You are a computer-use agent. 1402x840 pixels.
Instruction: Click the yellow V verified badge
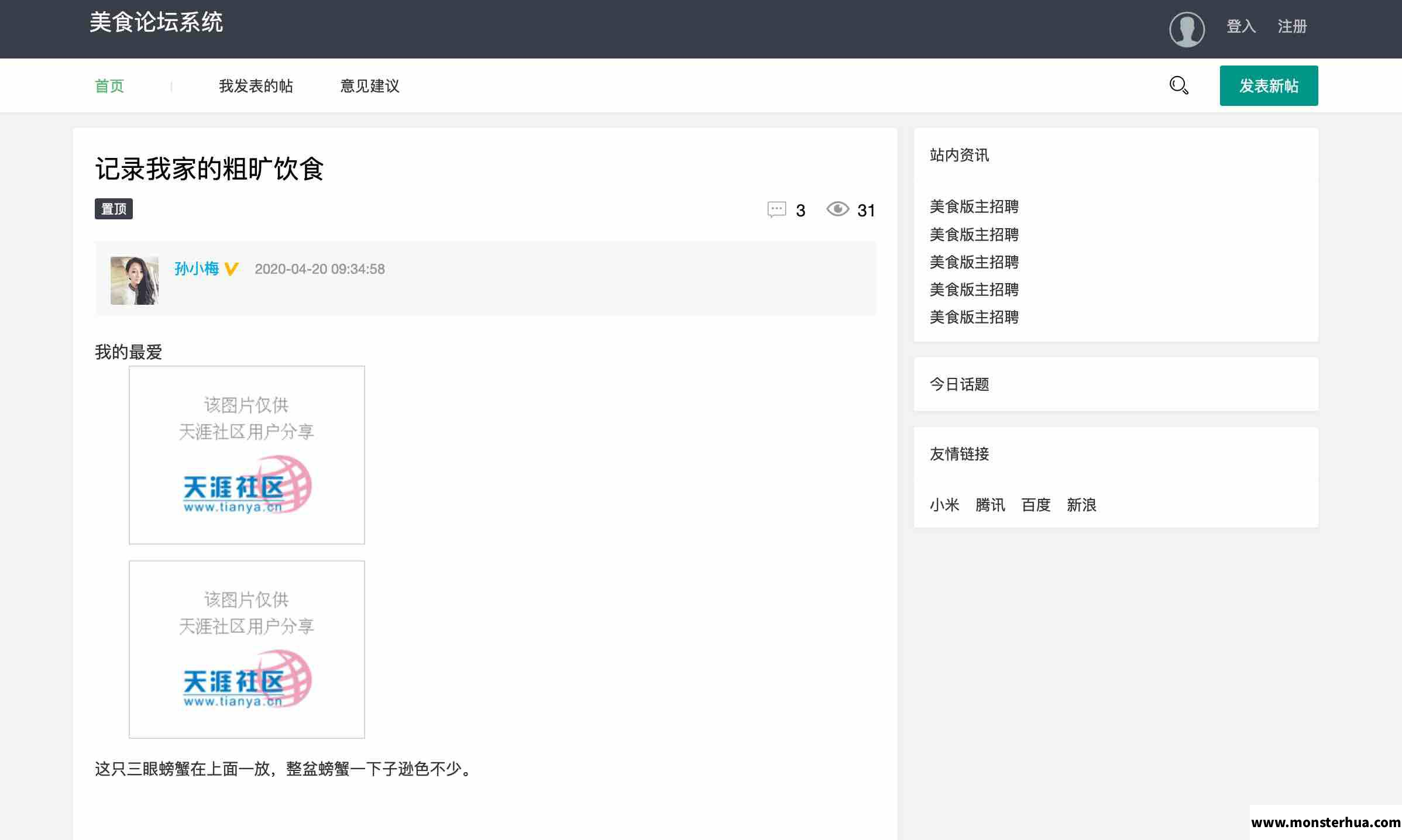click(x=231, y=269)
